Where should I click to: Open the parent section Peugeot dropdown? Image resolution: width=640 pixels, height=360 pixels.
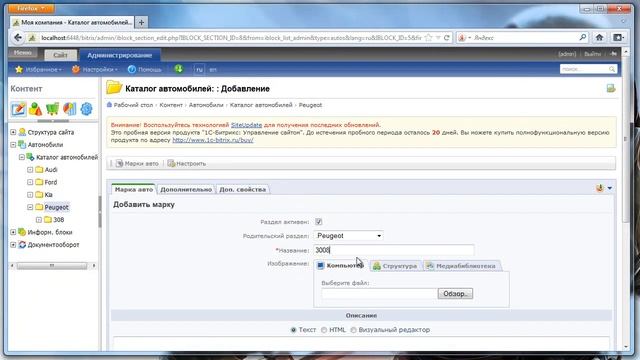point(349,236)
